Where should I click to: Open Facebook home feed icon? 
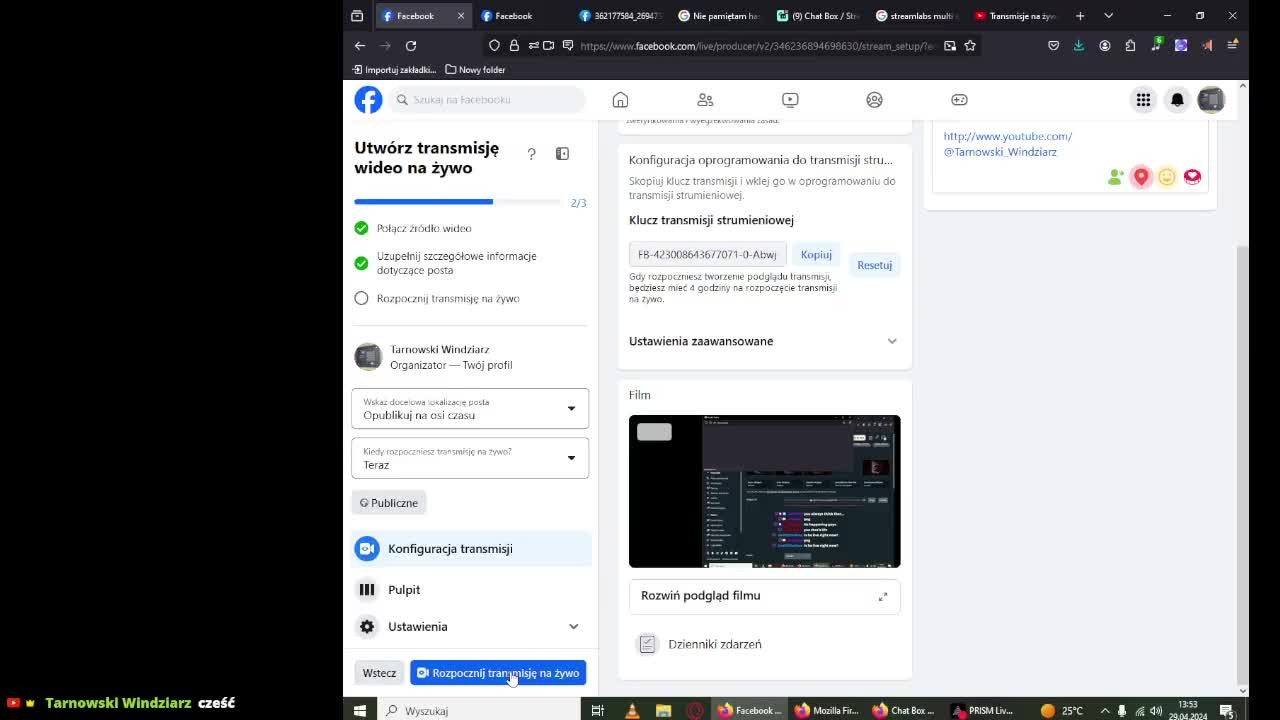tap(620, 99)
